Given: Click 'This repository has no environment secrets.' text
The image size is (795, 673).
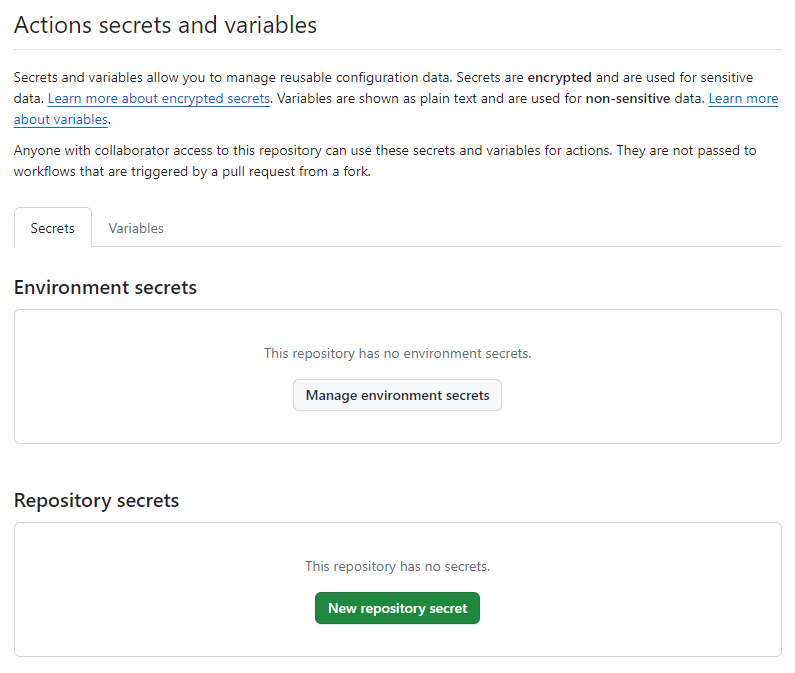Looking at the screenshot, I should point(398,353).
